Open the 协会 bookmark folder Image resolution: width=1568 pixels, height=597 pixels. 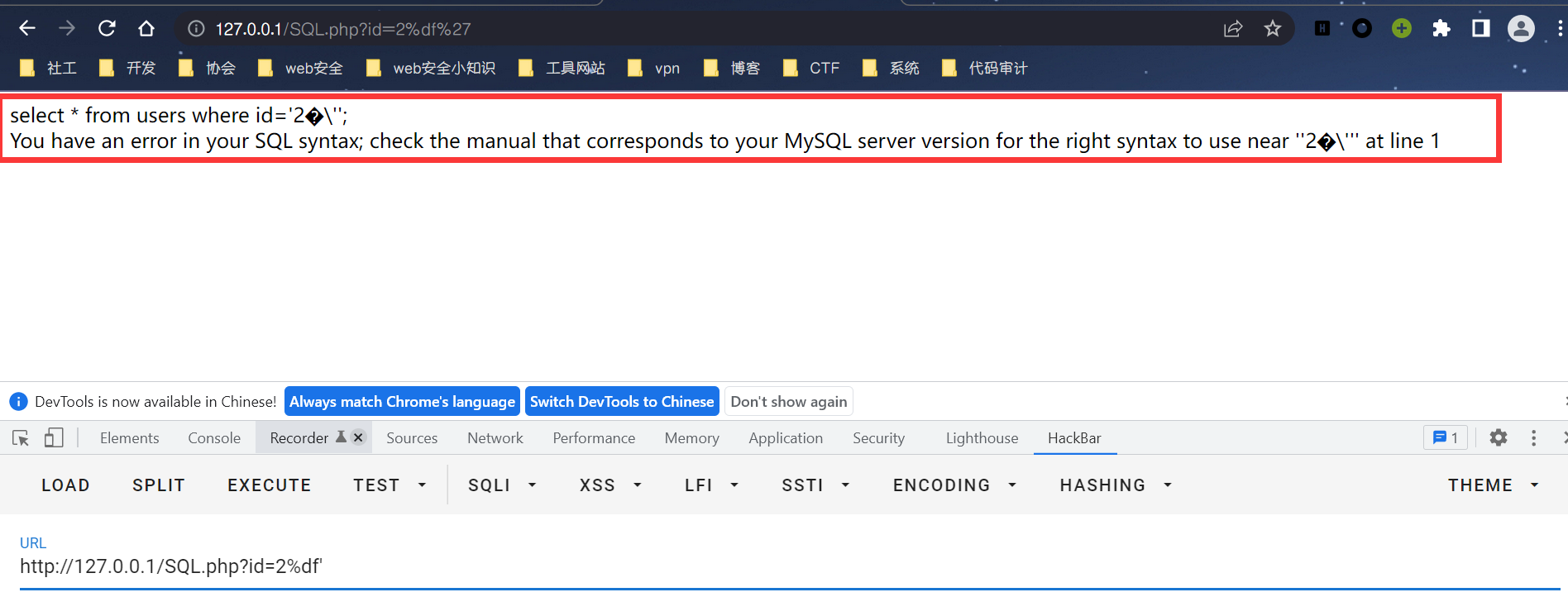tap(207, 68)
